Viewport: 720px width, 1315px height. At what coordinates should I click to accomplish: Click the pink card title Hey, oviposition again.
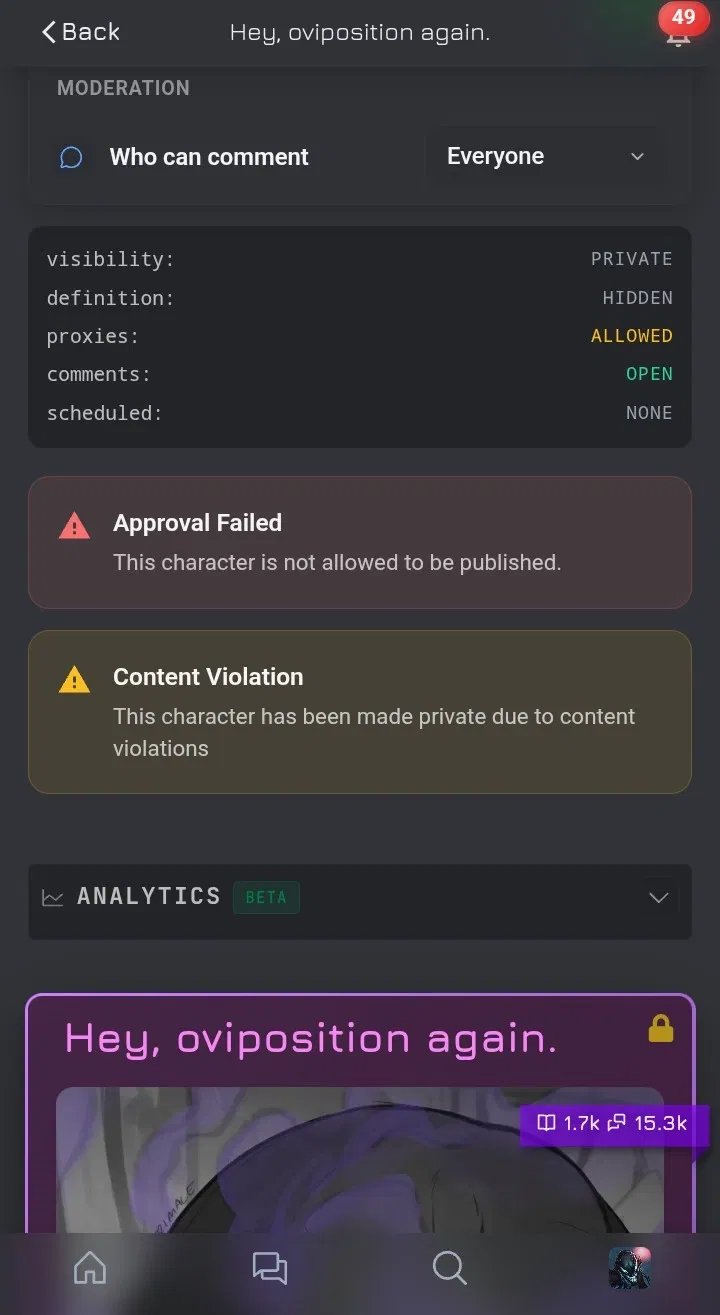[x=311, y=1040]
